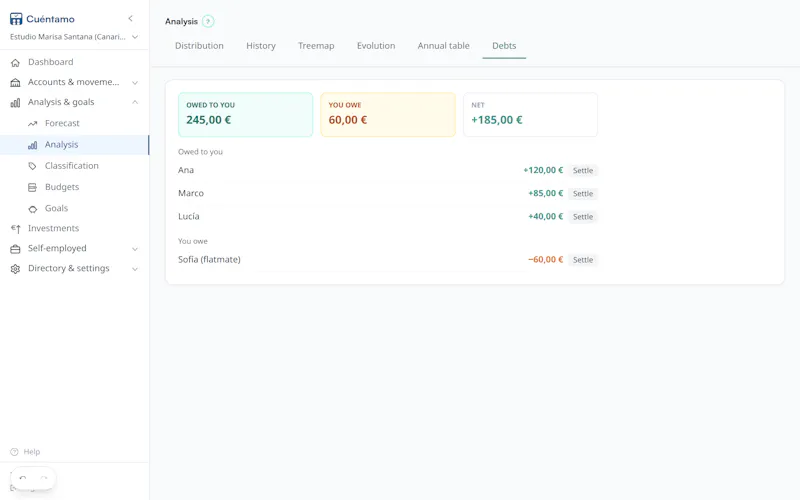Open the Classification page label
This screenshot has height=500, width=800.
tap(71, 166)
